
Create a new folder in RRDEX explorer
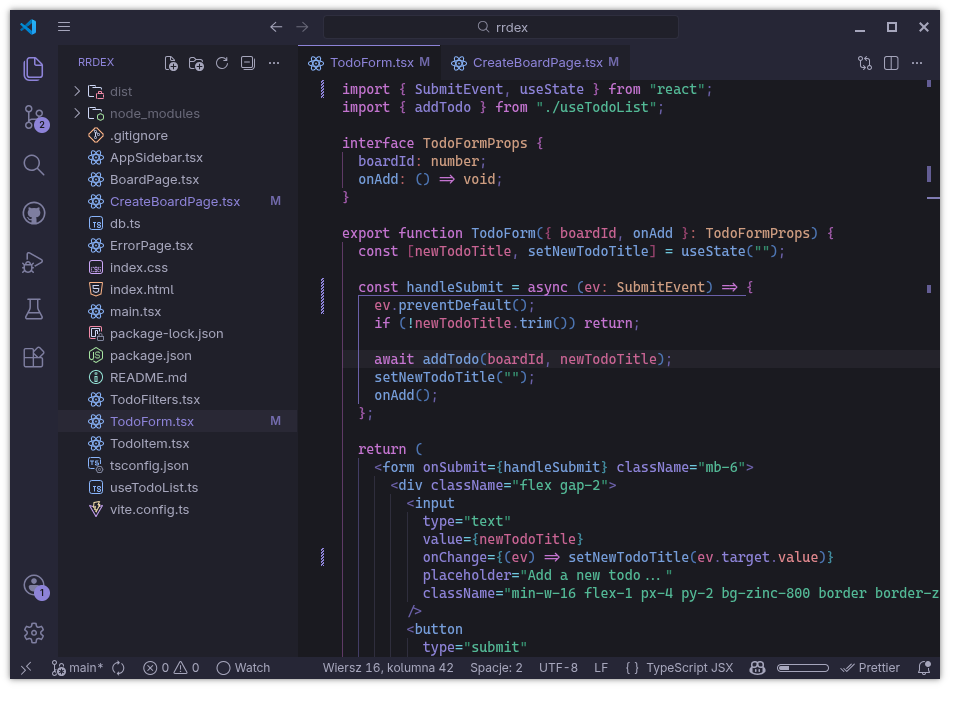pos(196,63)
